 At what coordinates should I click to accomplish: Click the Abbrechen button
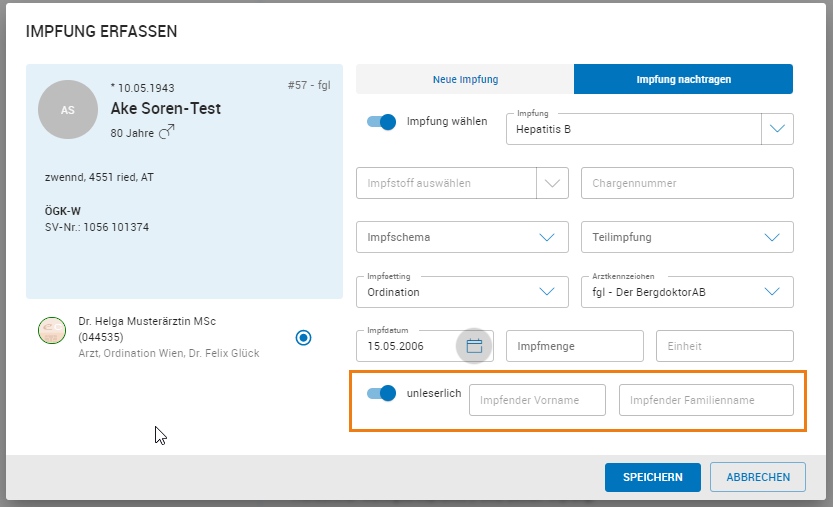[757, 478]
